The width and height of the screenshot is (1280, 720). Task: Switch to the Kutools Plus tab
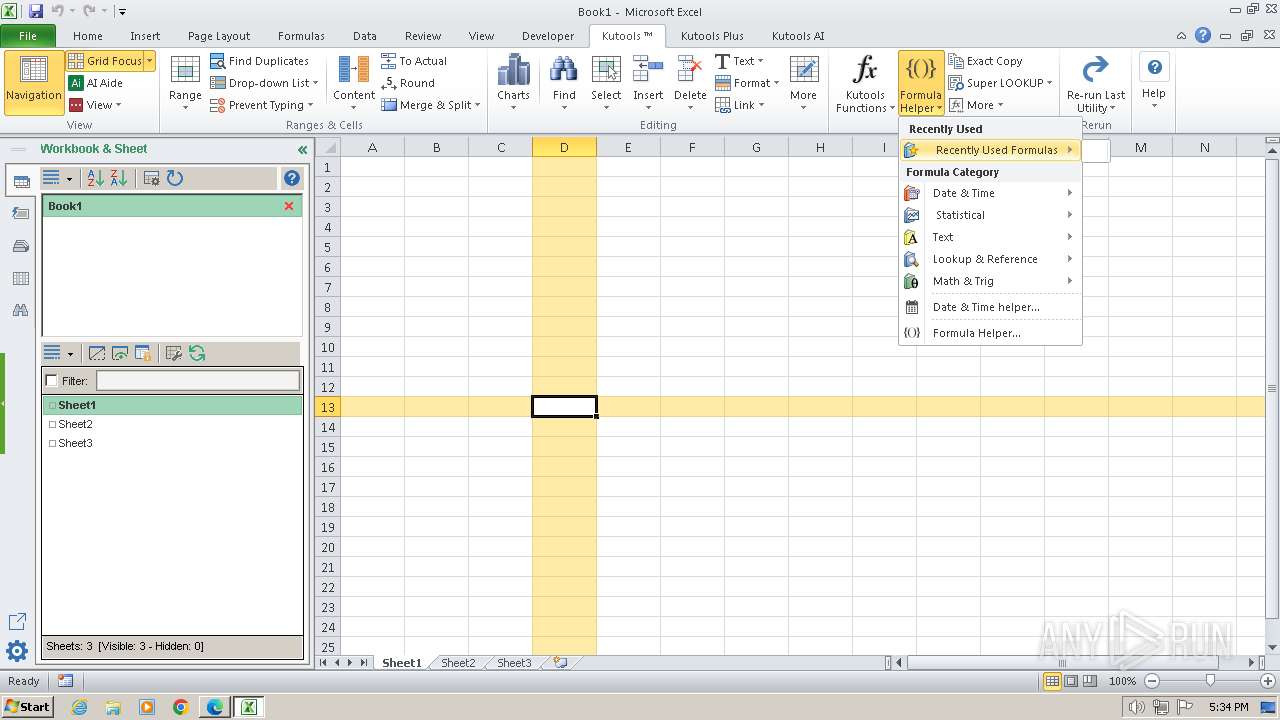(x=712, y=36)
